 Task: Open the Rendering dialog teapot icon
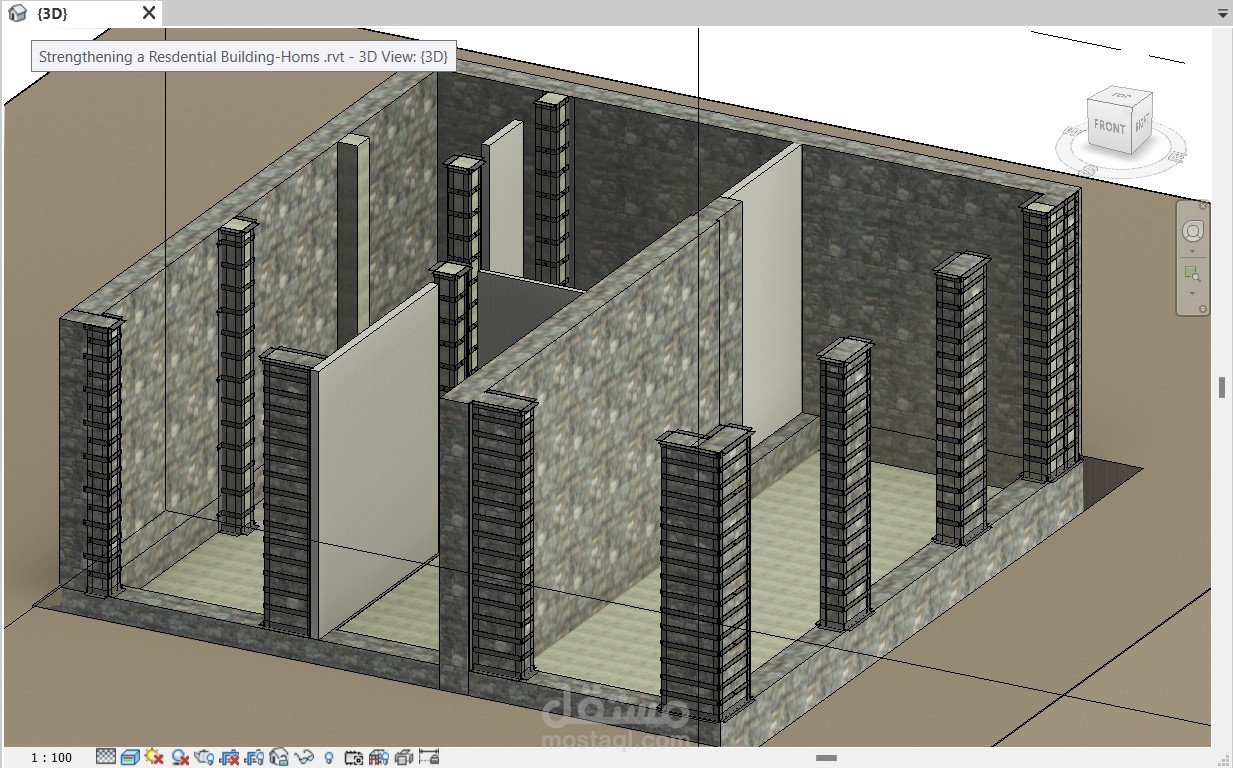pos(205,757)
